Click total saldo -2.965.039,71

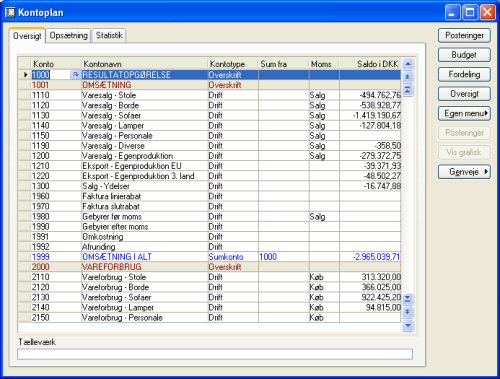pyautogui.click(x=376, y=257)
